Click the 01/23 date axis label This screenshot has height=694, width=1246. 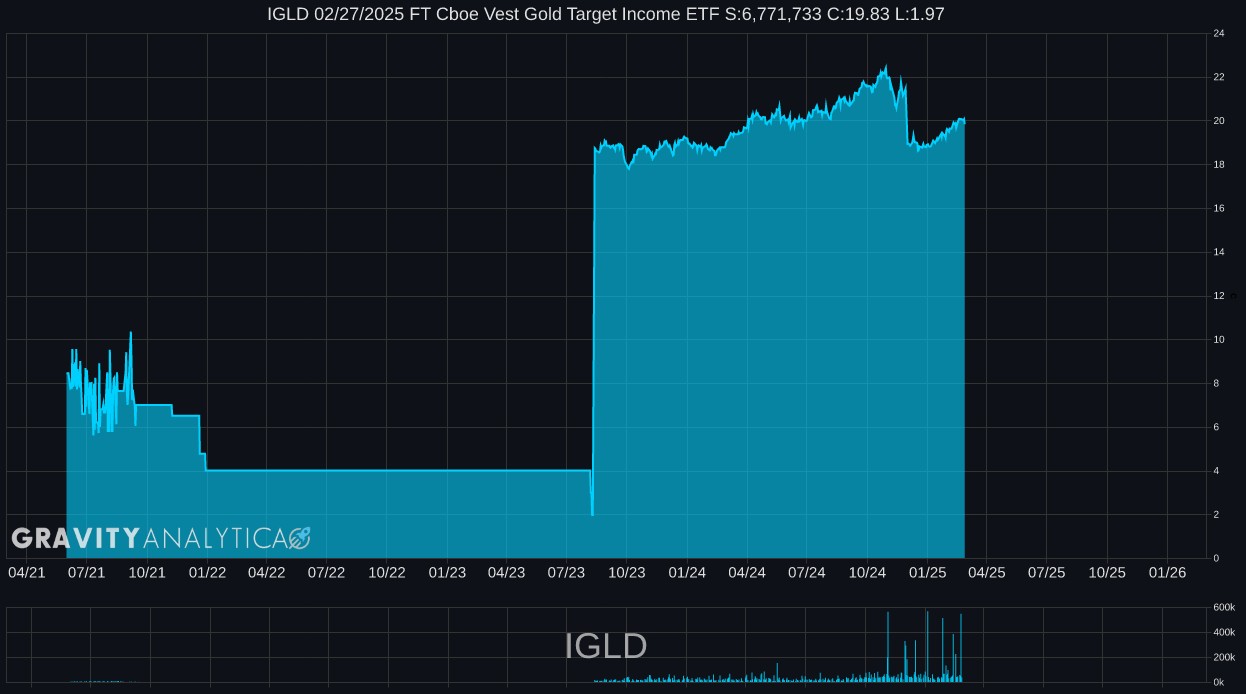(x=447, y=573)
